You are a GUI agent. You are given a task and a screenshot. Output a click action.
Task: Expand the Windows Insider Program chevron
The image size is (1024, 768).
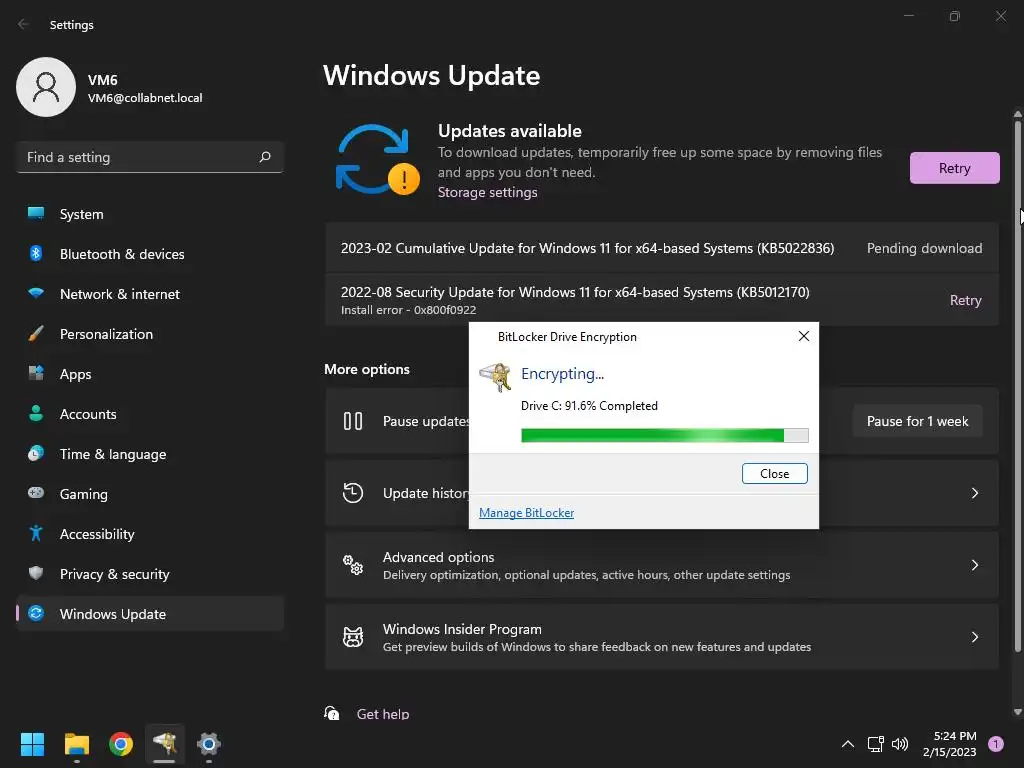(974, 637)
